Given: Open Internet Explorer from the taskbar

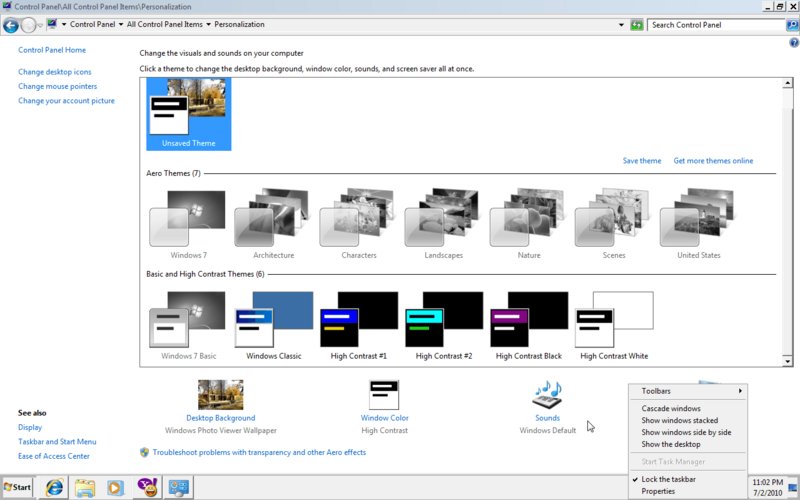Looking at the screenshot, I should point(53,487).
